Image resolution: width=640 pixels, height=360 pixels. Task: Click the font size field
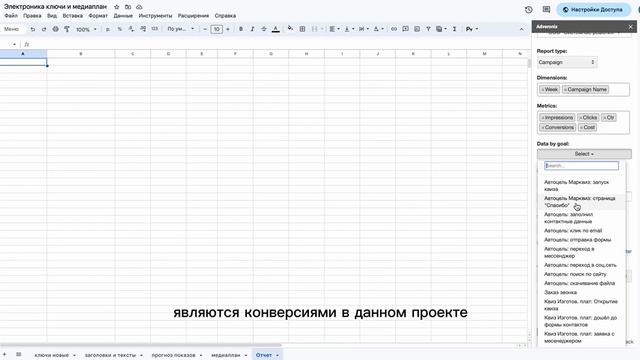(216, 29)
